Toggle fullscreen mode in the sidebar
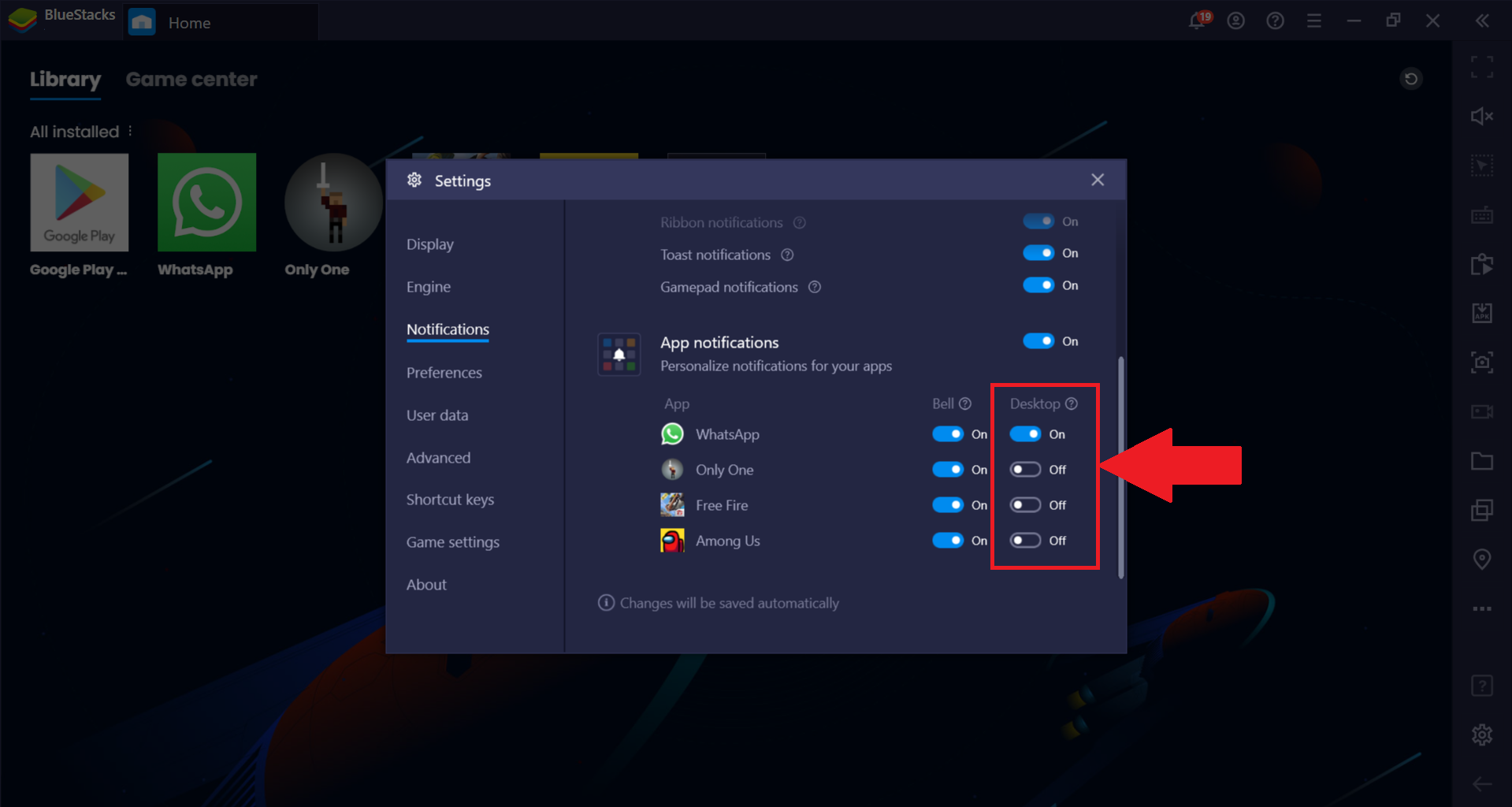1512x807 pixels. point(1482,68)
